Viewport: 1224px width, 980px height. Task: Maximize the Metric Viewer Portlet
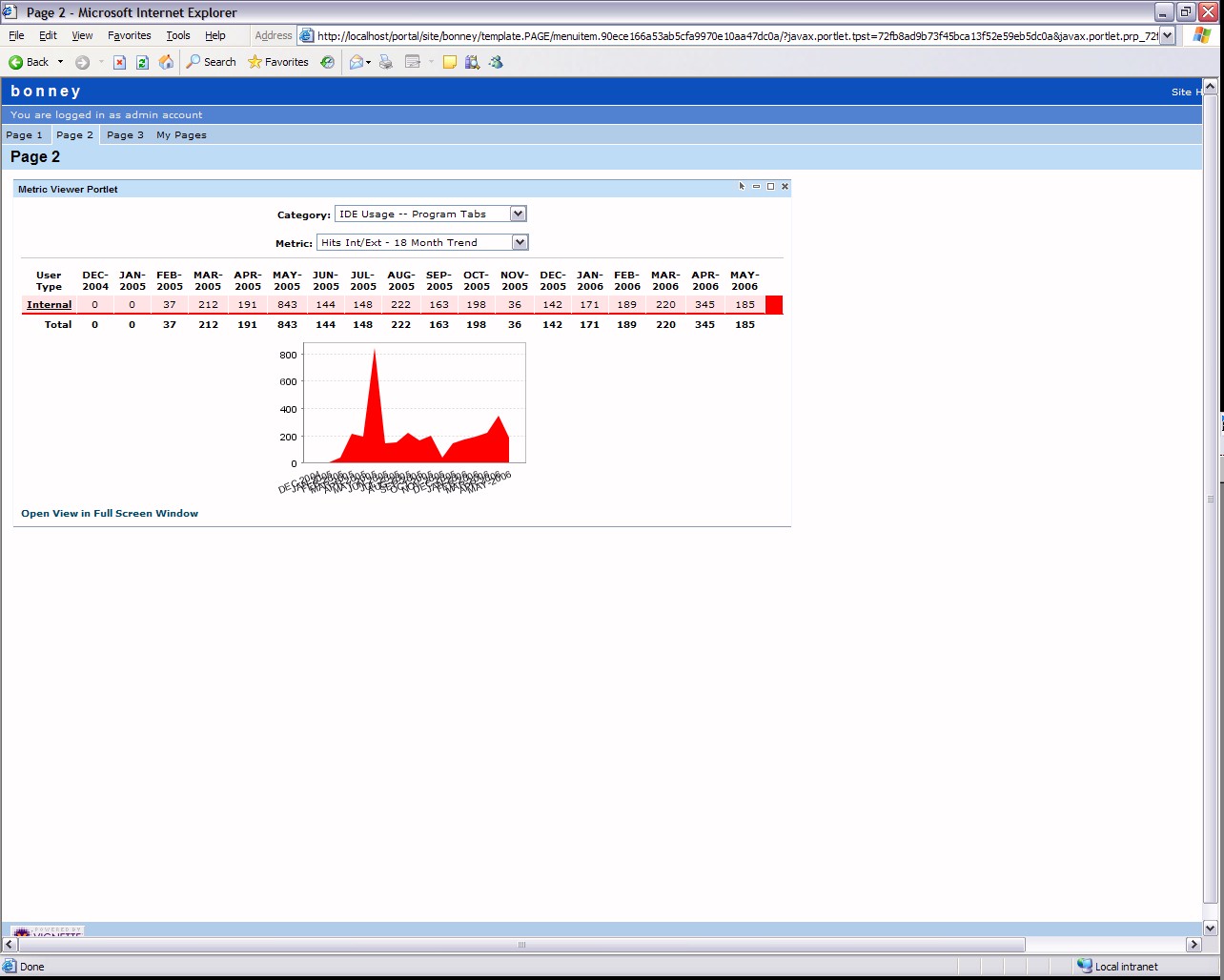tap(770, 187)
